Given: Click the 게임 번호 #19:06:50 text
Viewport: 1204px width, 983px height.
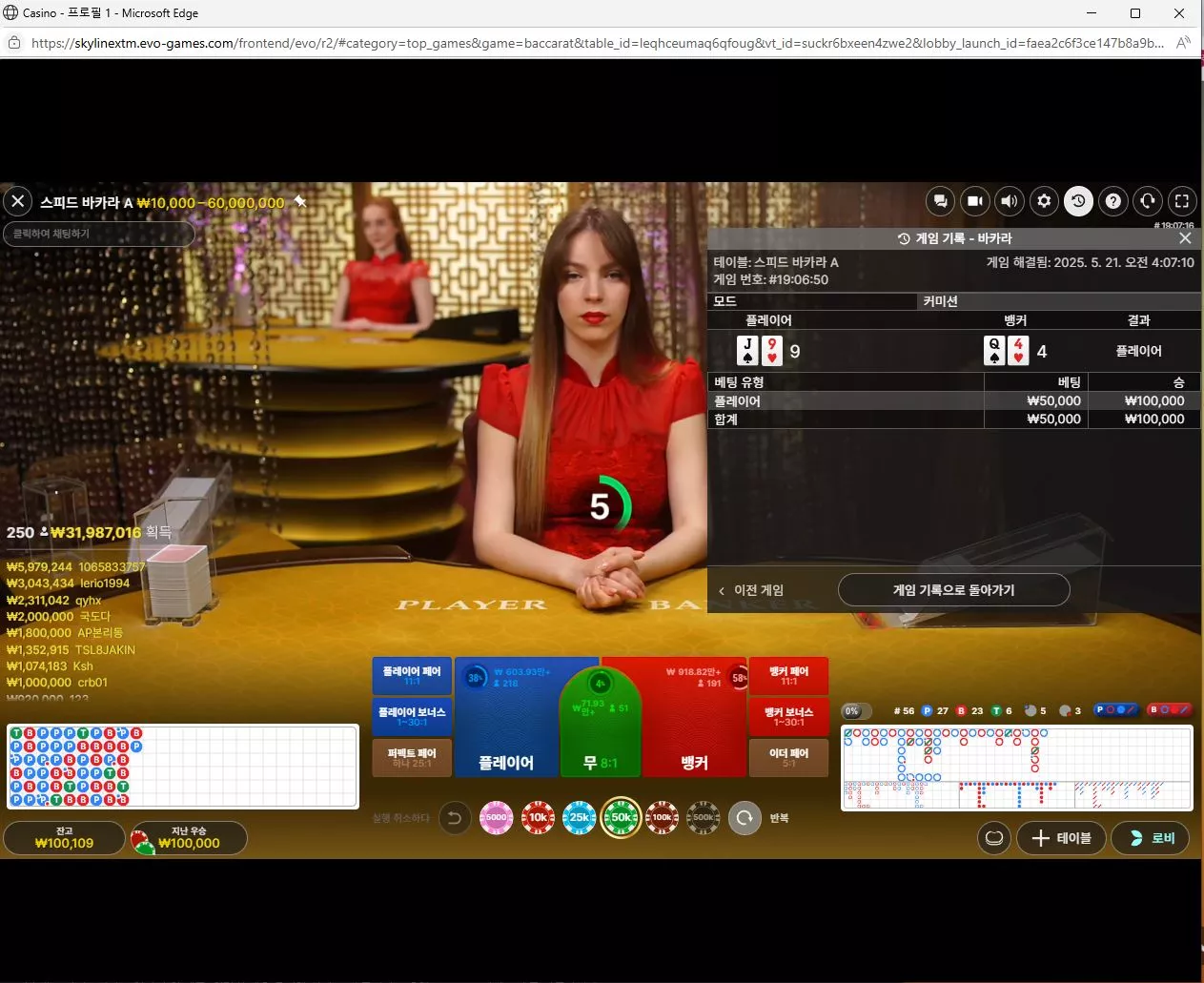Looking at the screenshot, I should click(770, 280).
